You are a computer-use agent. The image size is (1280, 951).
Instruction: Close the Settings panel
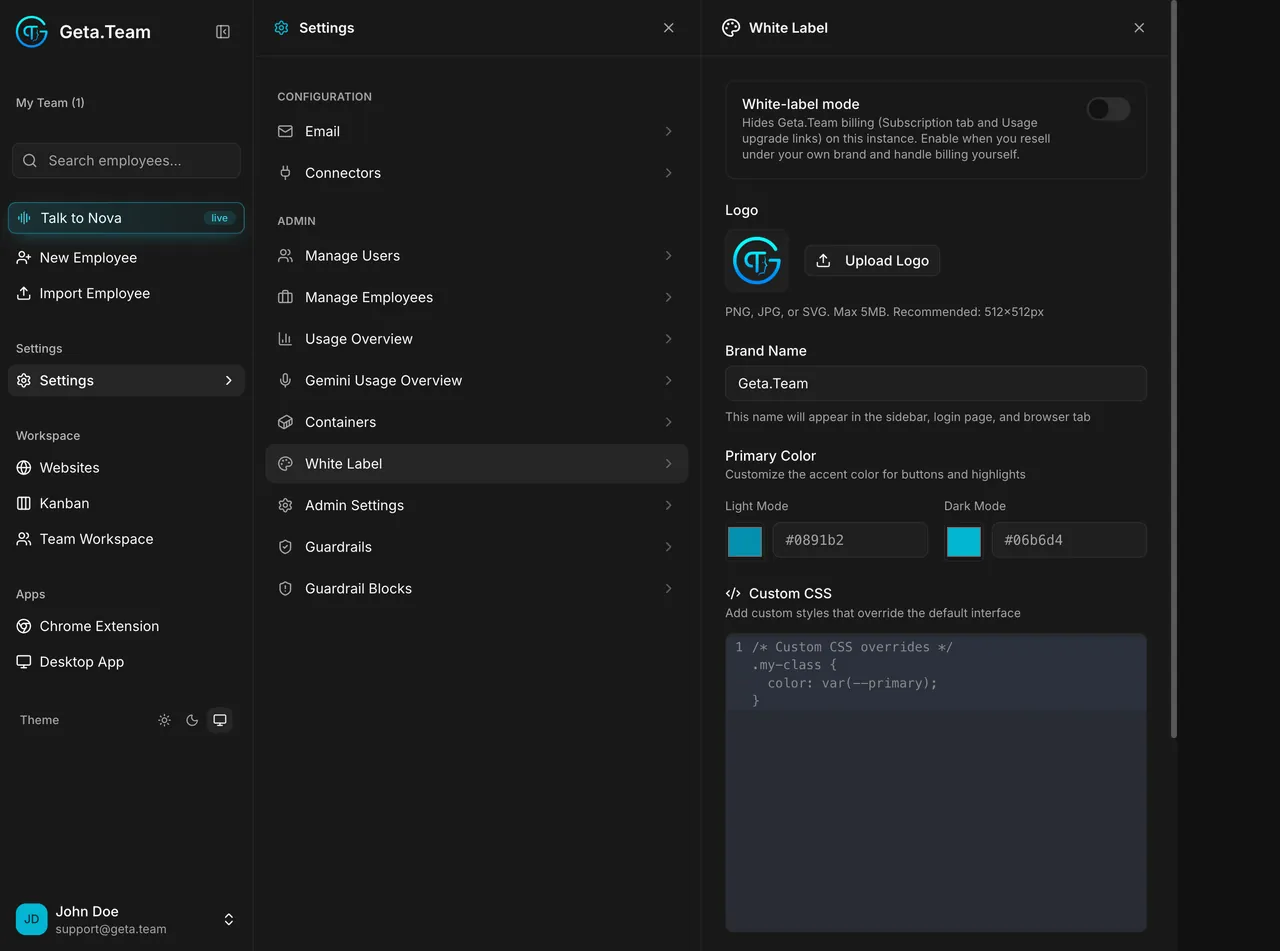pos(669,28)
